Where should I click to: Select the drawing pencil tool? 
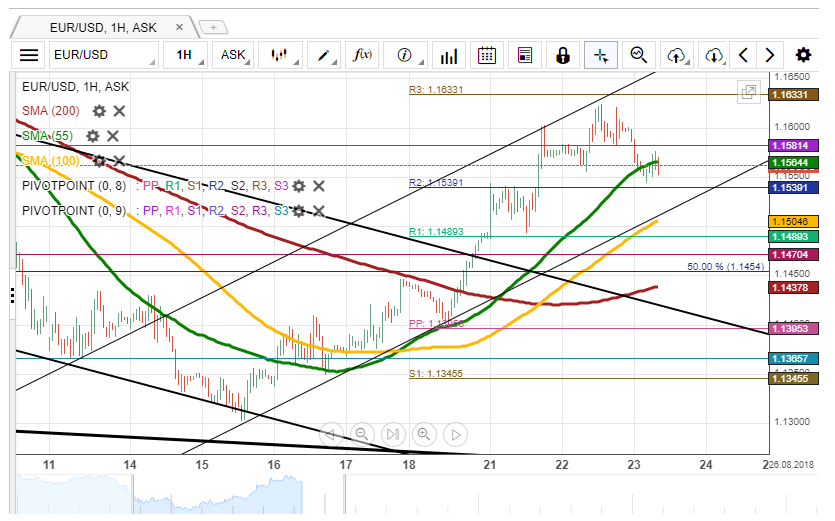pyautogui.click(x=324, y=55)
